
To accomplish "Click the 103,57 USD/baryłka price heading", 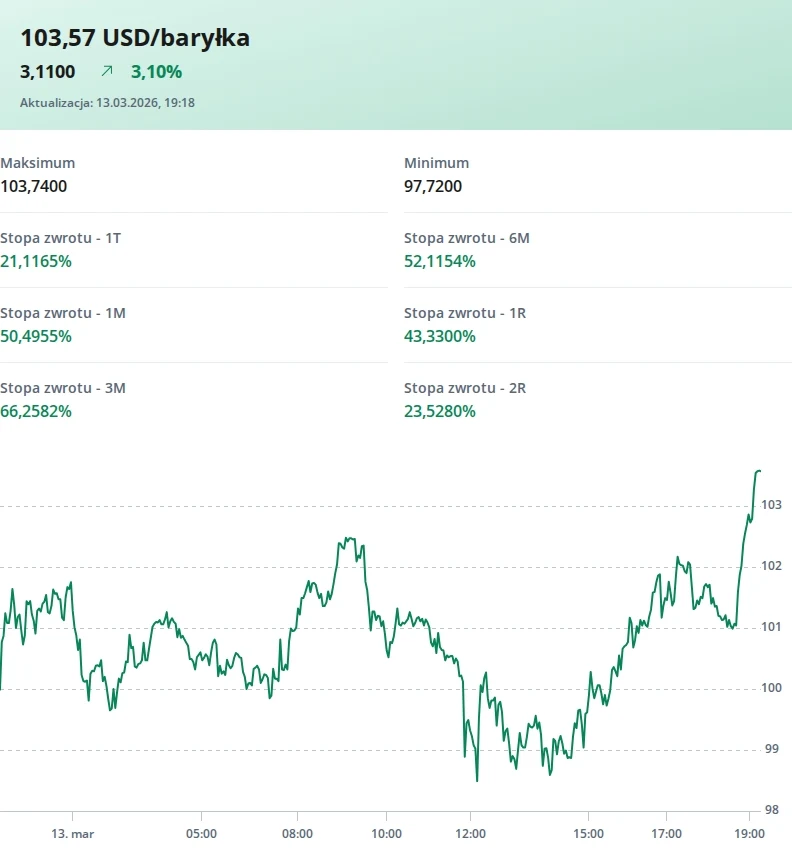I will click(x=135, y=38).
